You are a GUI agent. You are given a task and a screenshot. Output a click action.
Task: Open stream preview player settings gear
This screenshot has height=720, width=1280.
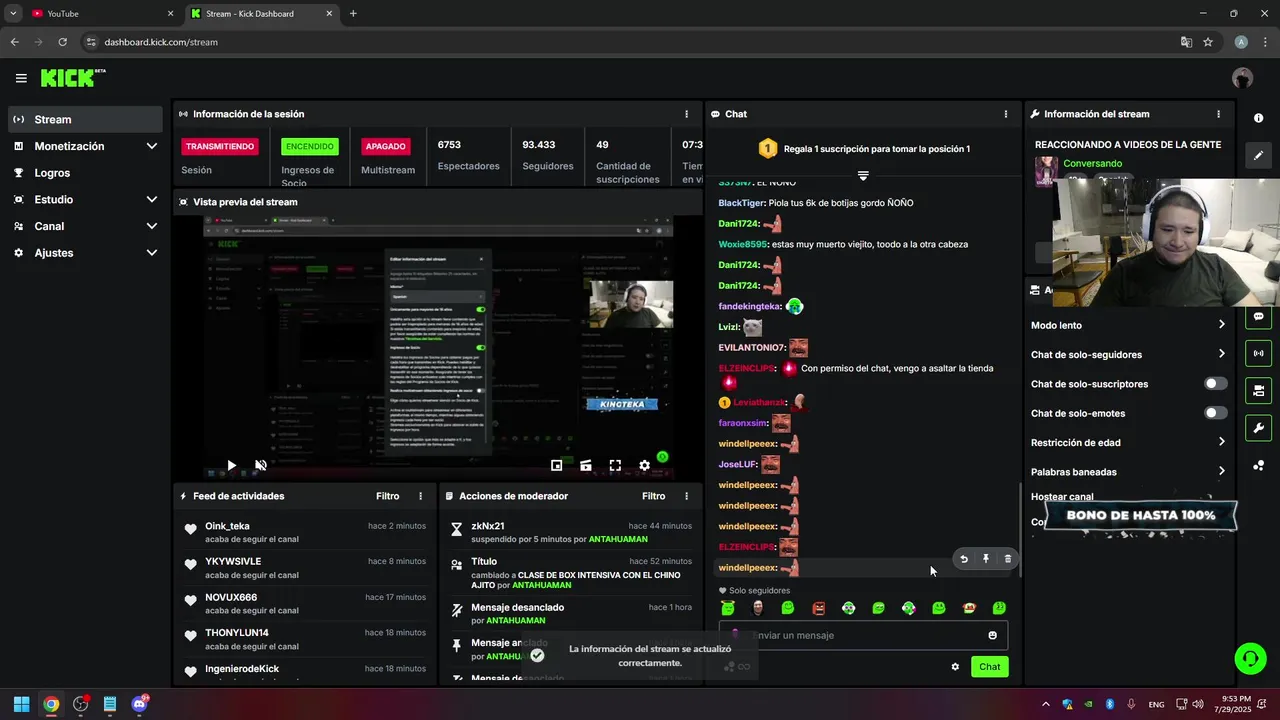tap(645, 465)
